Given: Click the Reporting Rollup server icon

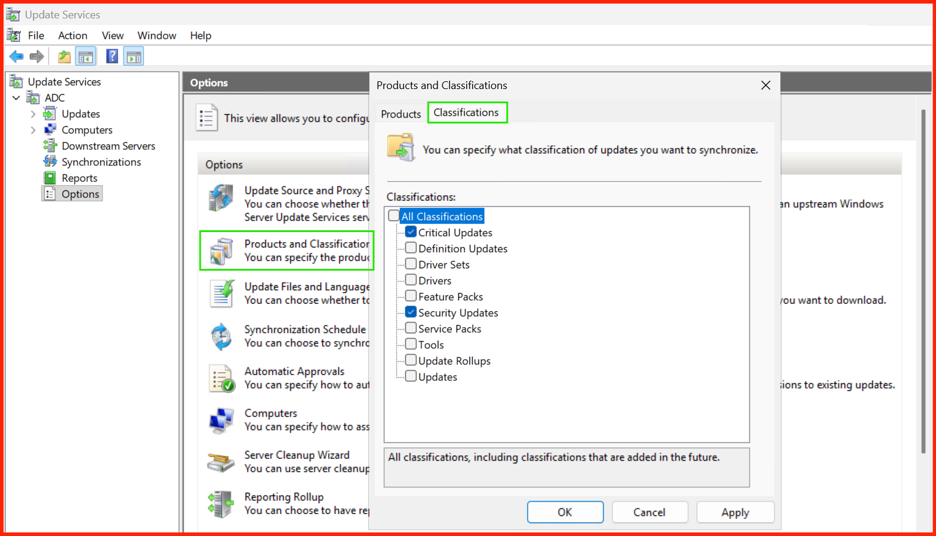Looking at the screenshot, I should click(x=221, y=504).
